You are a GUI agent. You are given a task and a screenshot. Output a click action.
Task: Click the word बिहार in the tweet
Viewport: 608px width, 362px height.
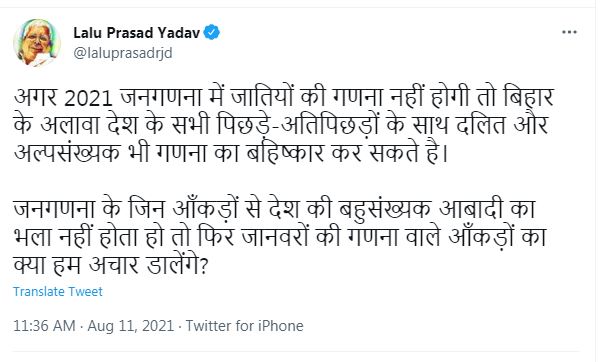(528, 97)
